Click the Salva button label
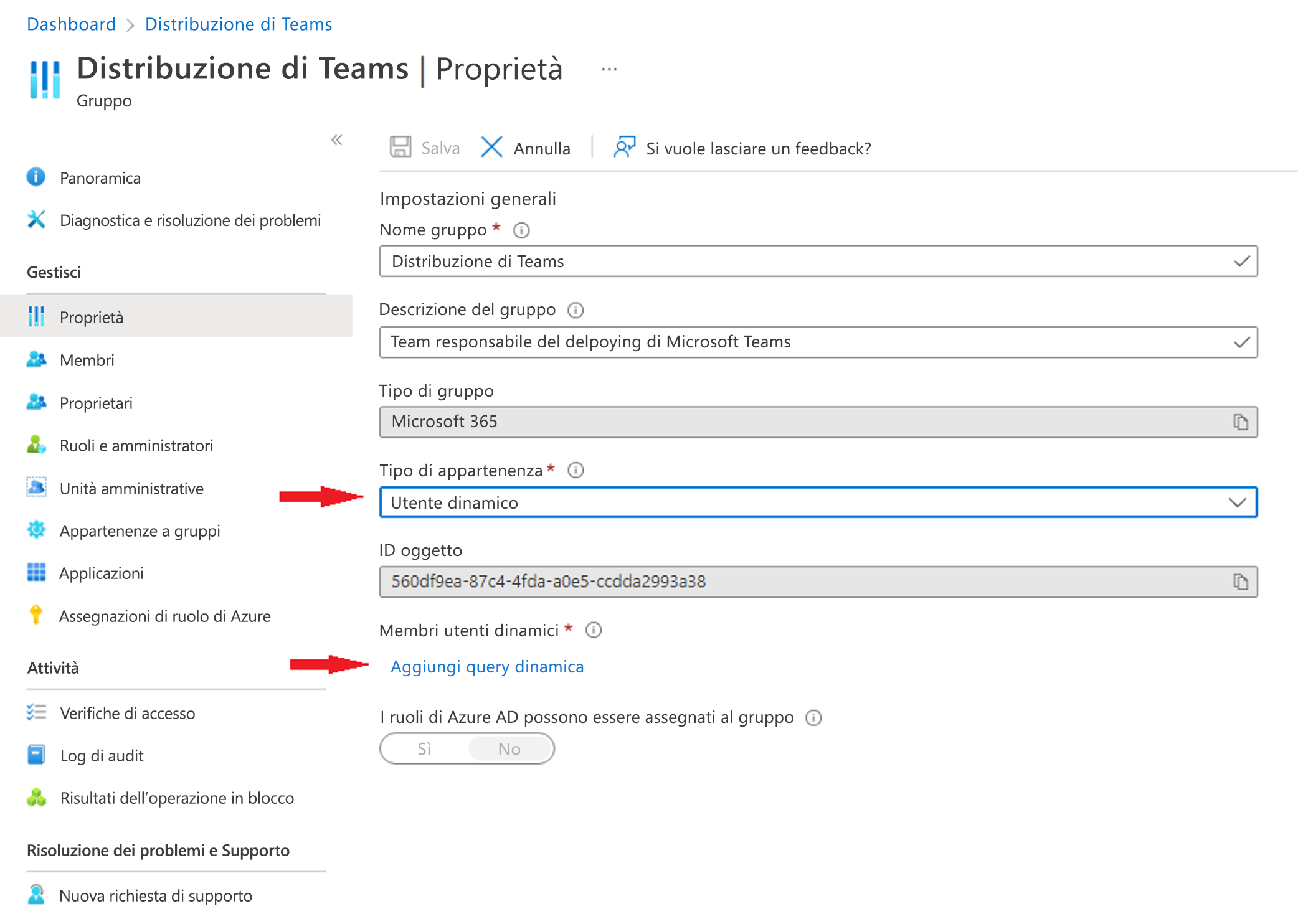The image size is (1298, 924). (x=440, y=148)
